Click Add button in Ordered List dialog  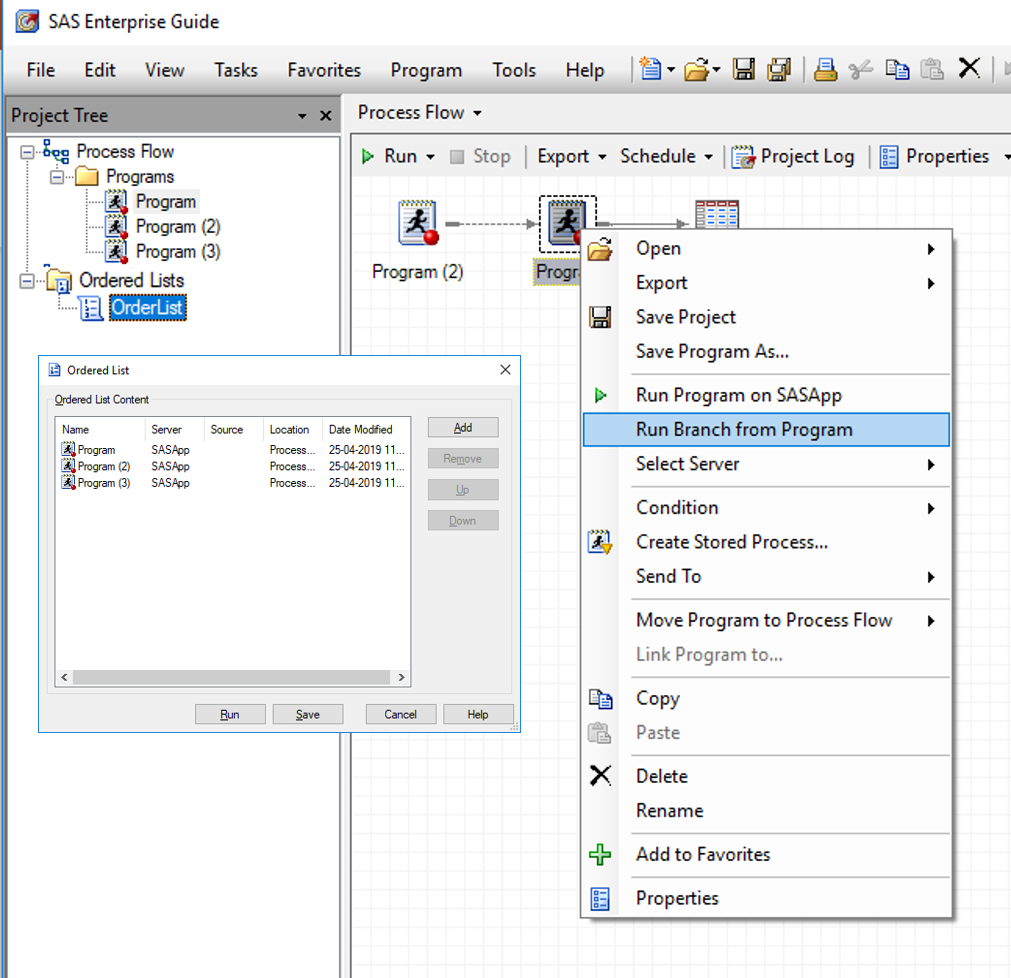[x=463, y=427]
